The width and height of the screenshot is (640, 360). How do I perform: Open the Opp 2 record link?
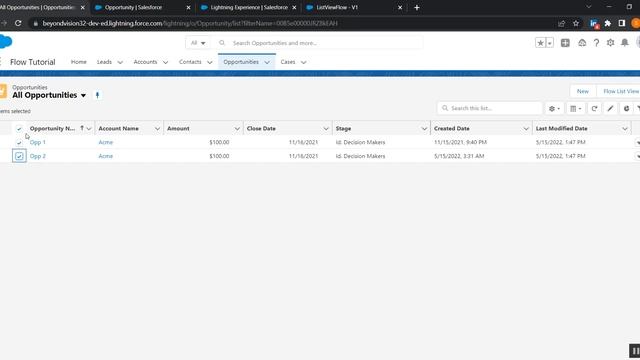tap(38, 156)
